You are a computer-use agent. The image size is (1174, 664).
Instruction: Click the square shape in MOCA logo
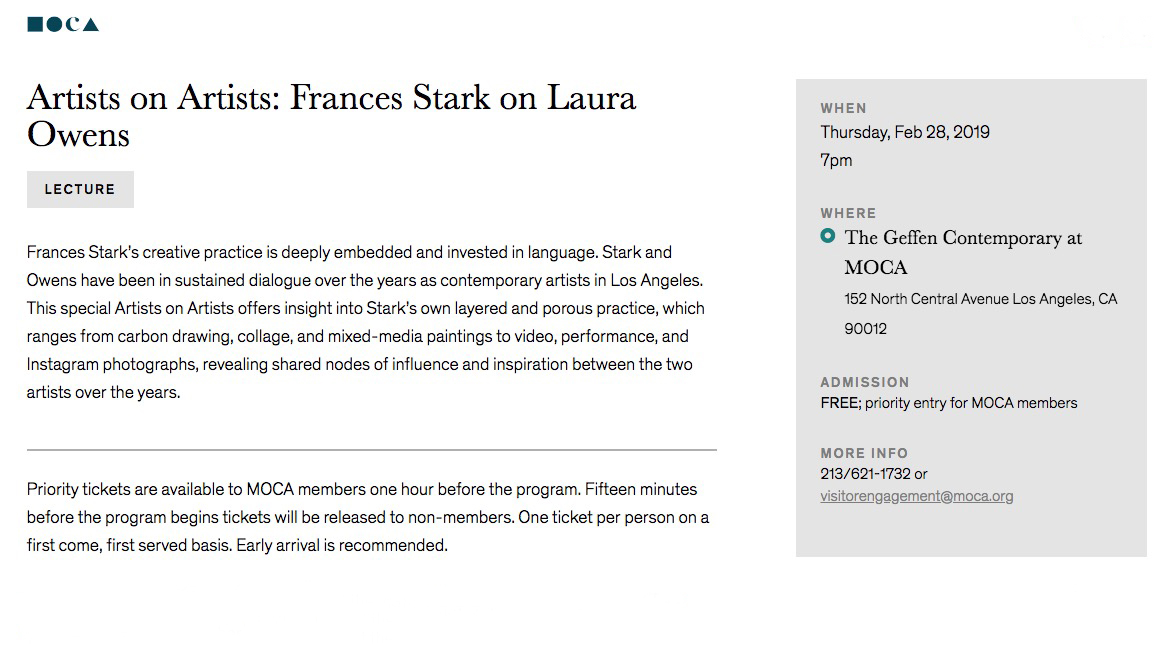tap(34, 24)
